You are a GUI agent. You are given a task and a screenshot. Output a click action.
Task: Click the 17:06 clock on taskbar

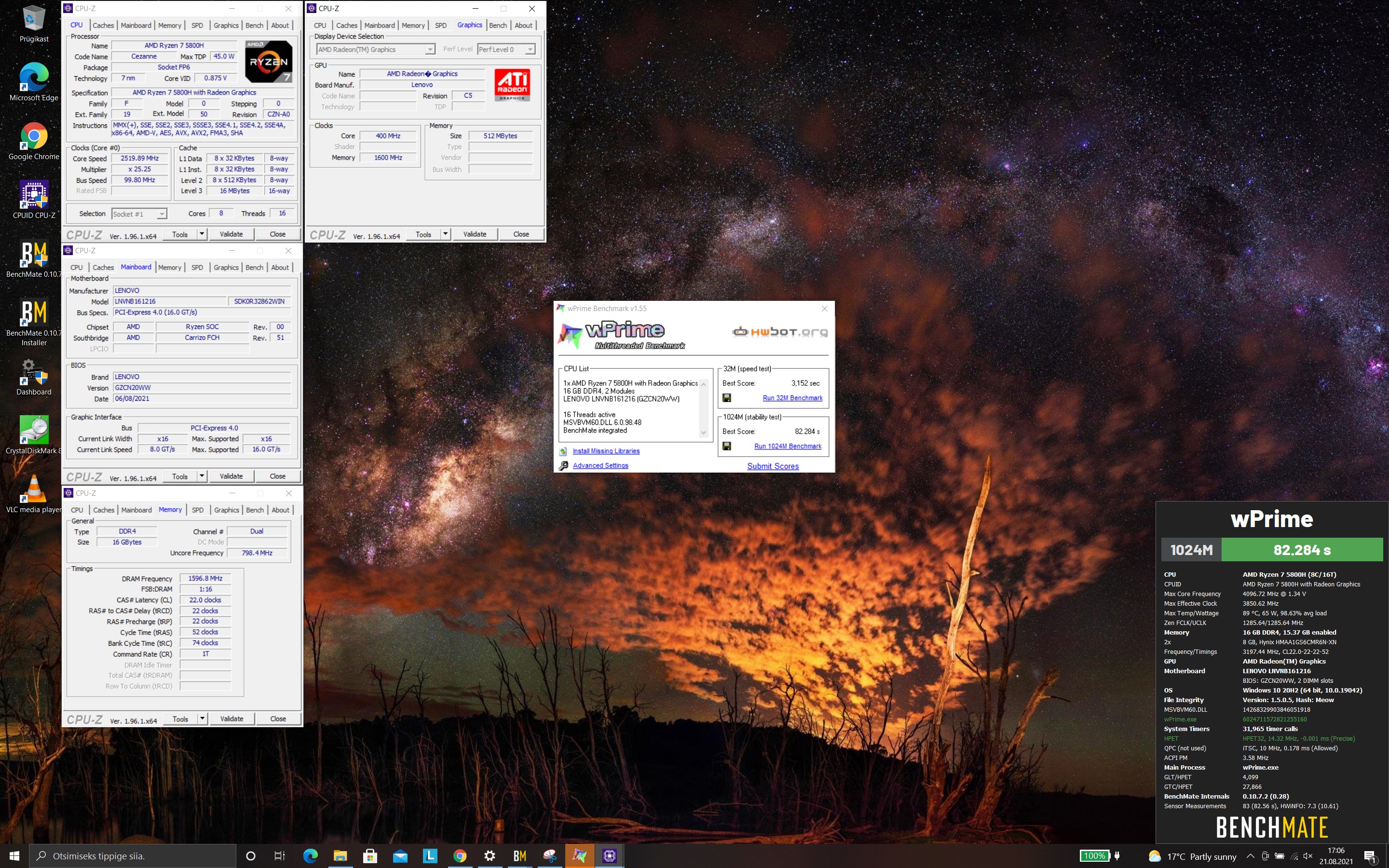[1335, 851]
